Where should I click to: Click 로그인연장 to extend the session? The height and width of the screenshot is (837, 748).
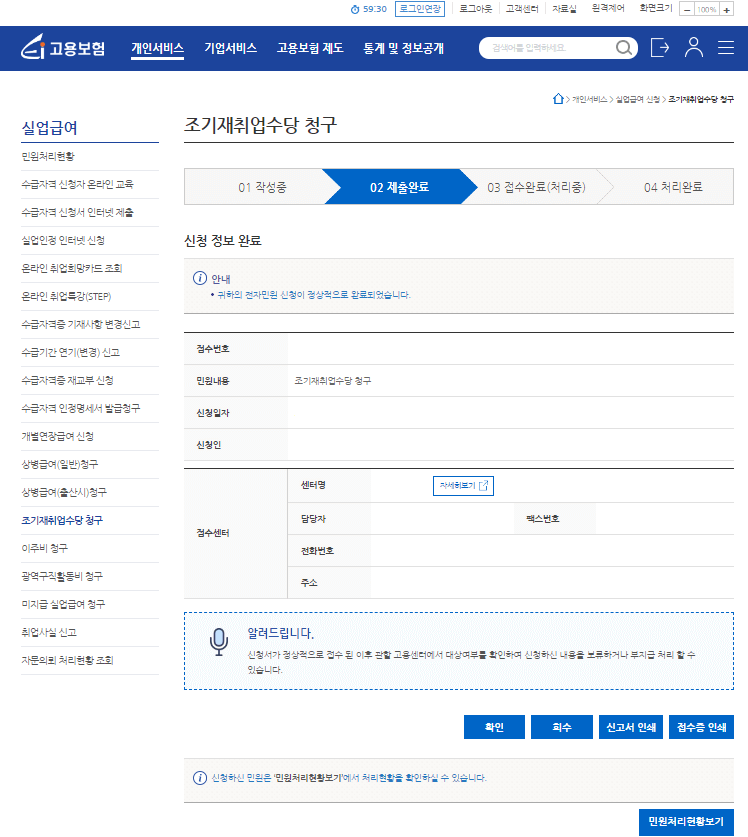click(x=420, y=9)
